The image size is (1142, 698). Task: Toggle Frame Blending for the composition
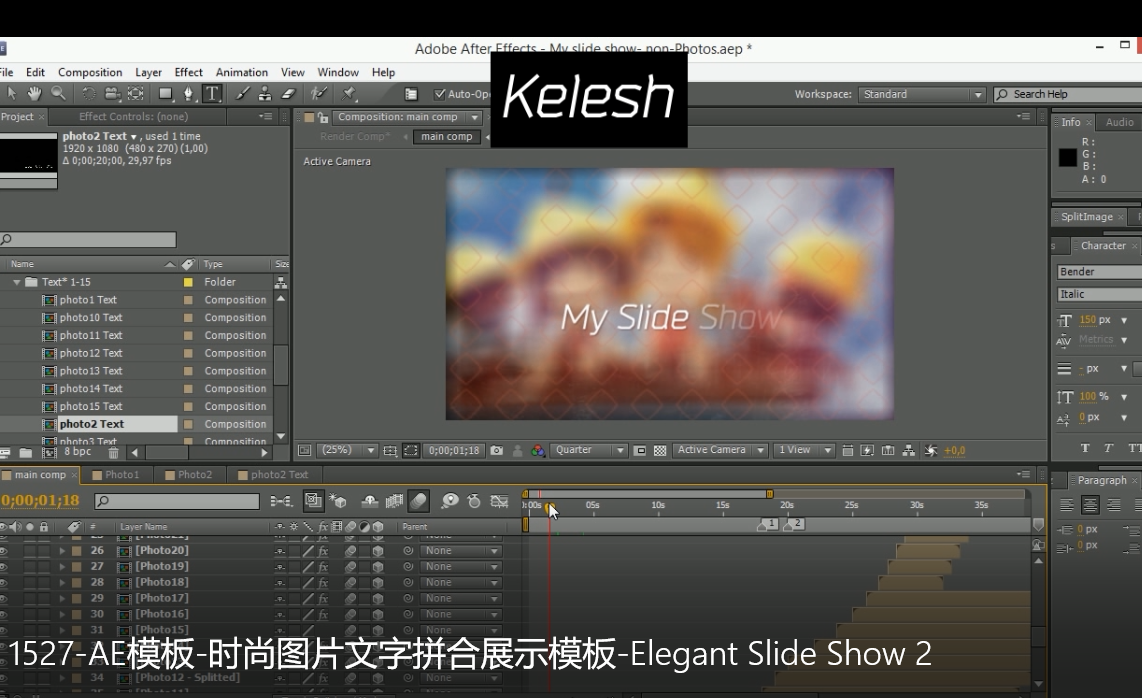[x=394, y=501]
